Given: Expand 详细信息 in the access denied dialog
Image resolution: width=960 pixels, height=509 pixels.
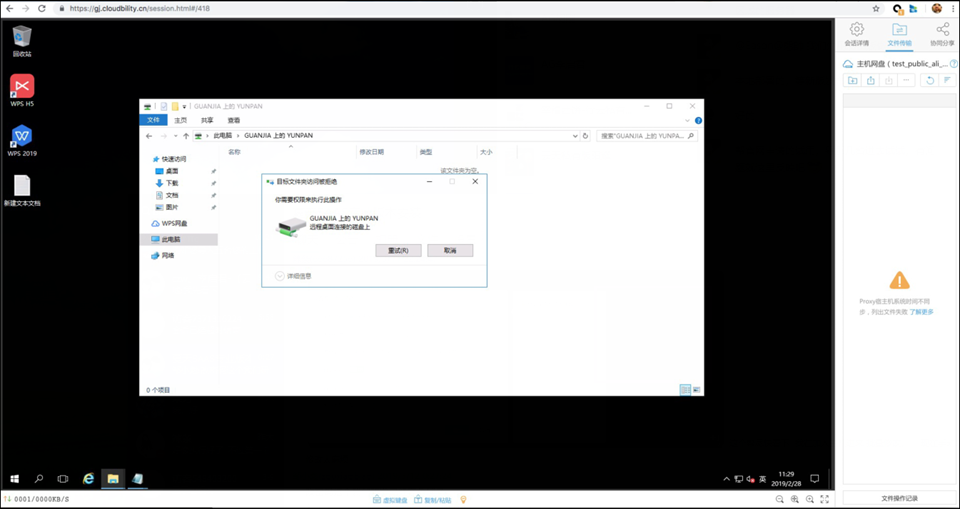Looking at the screenshot, I should pyautogui.click(x=280, y=275).
